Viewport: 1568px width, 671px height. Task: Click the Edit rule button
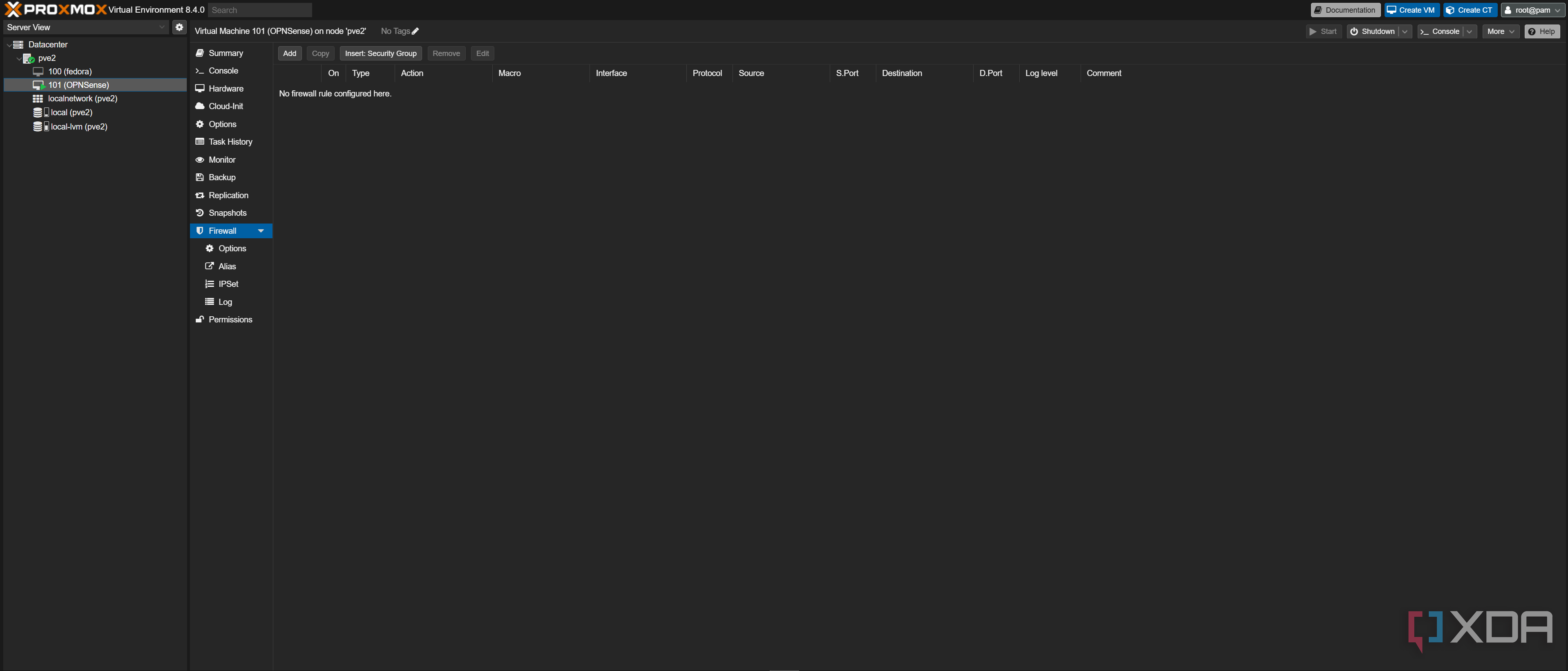tap(482, 54)
